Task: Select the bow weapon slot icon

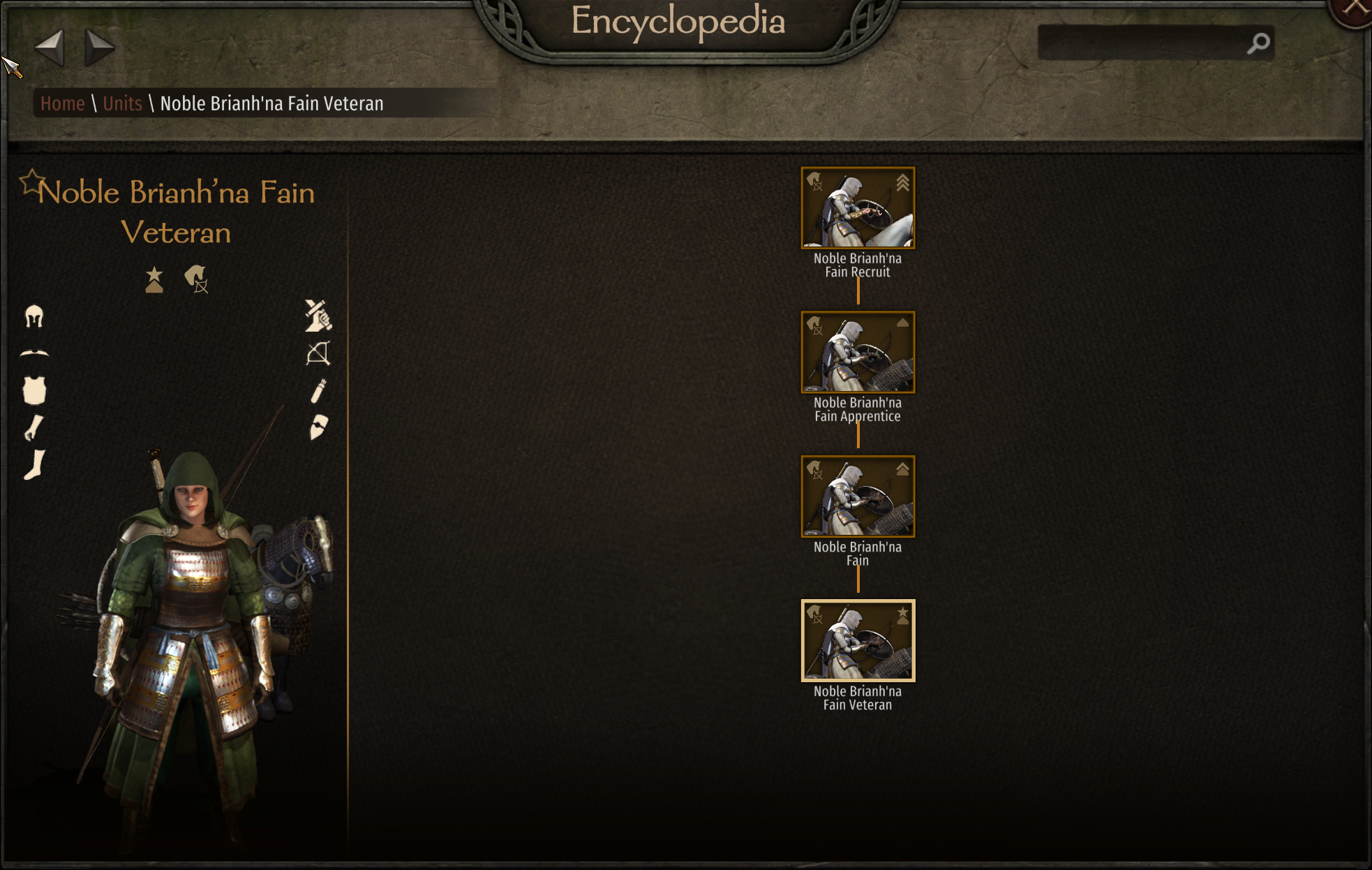Action: click(x=318, y=353)
